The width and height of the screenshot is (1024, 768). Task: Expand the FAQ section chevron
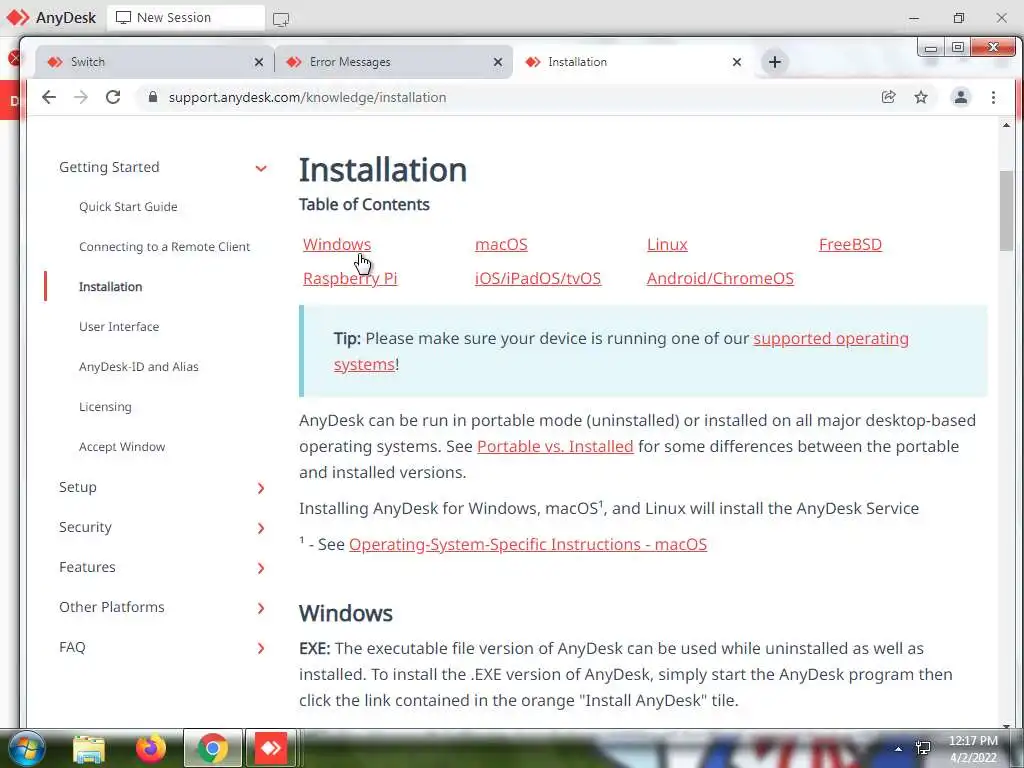(x=261, y=648)
